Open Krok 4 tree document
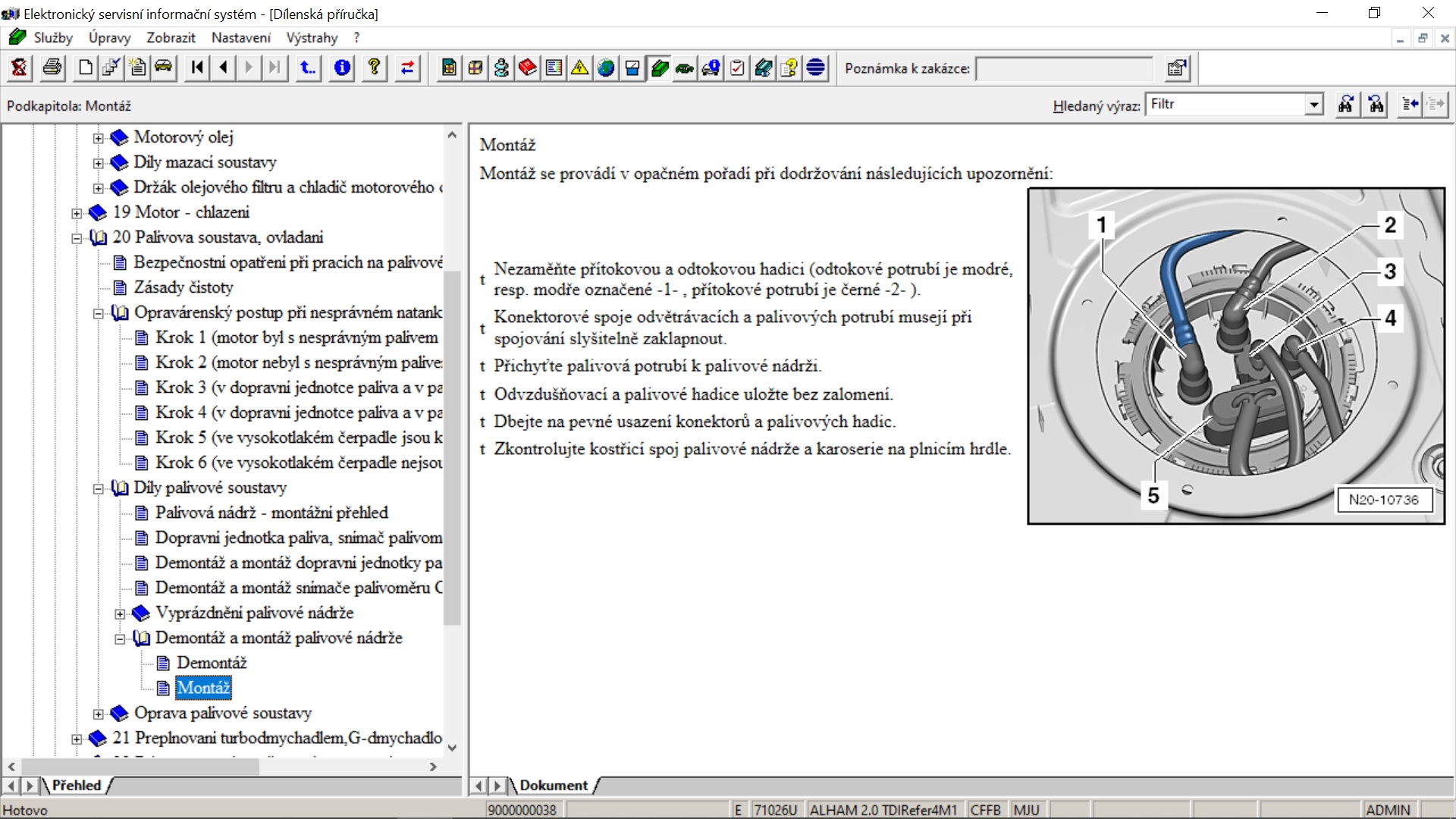 coord(299,413)
